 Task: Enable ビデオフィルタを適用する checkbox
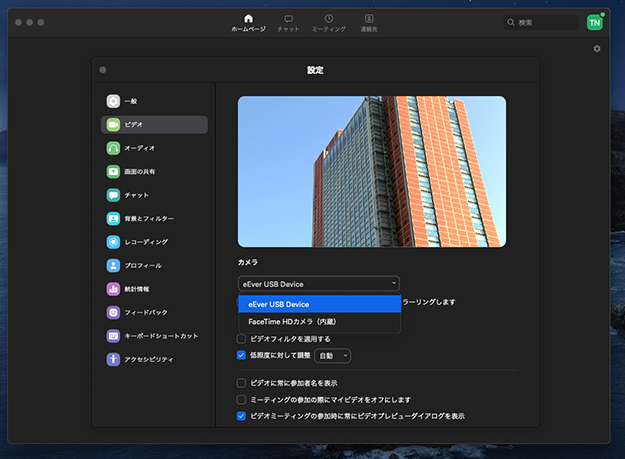[241, 339]
